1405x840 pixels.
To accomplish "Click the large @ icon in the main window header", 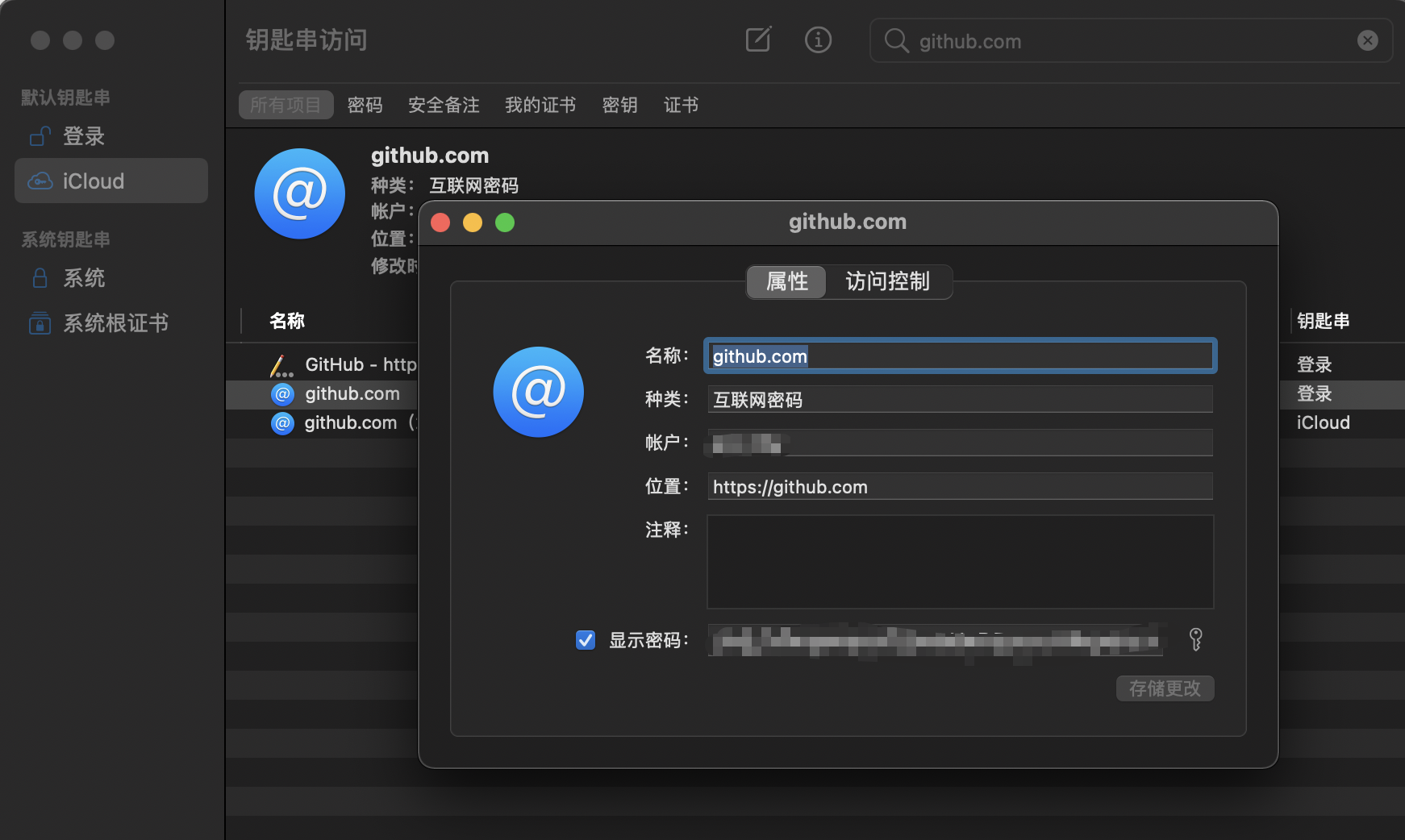I will pyautogui.click(x=300, y=193).
